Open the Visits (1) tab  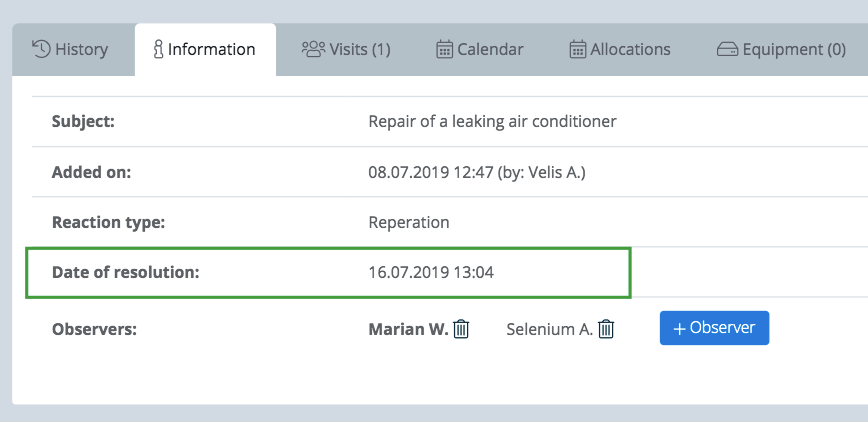[346, 49]
